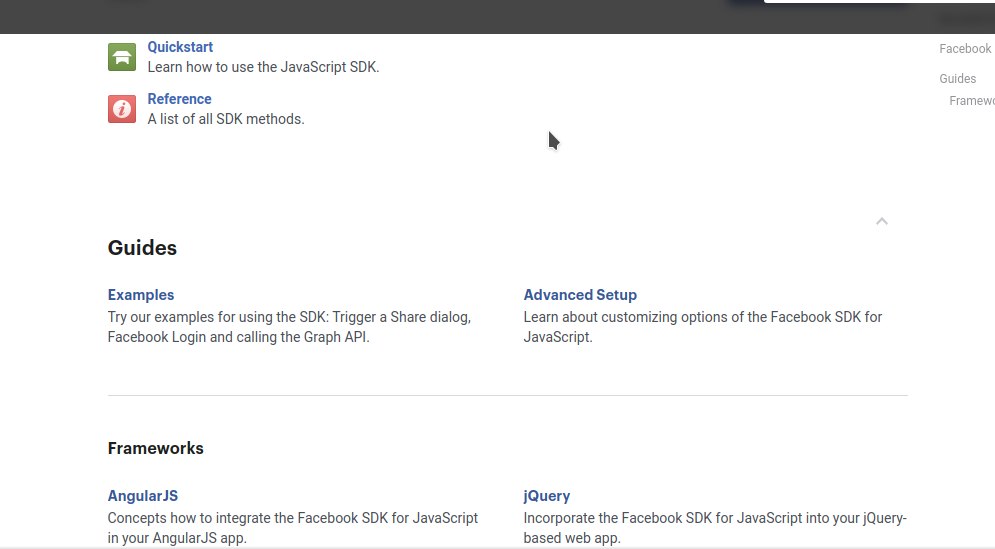The image size is (995, 549).
Task: Click the Frameworks section heading
Action: pyautogui.click(x=155, y=448)
